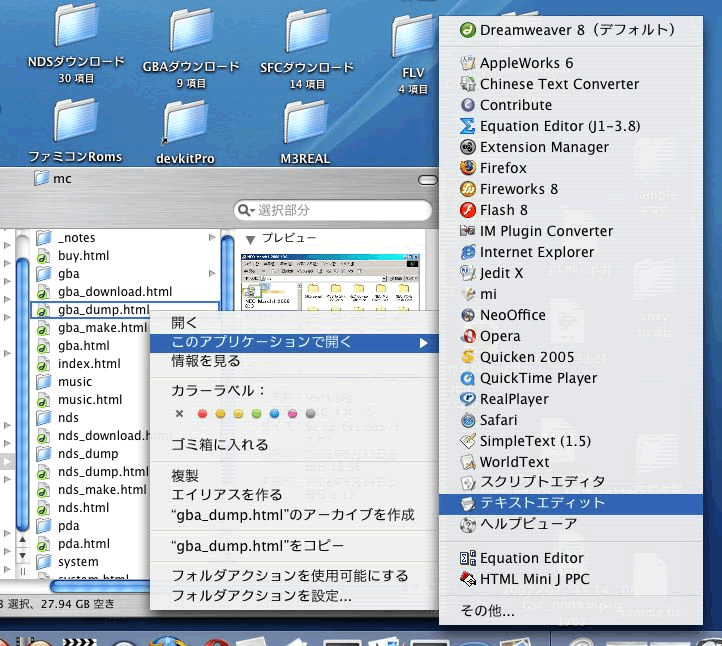Select このアプリケーションで開く menu entry

(294, 343)
